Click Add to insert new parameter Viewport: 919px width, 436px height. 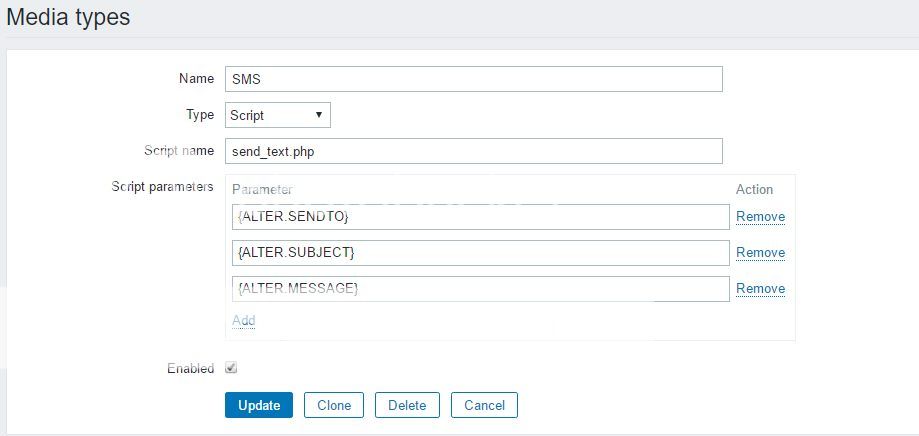pos(243,321)
